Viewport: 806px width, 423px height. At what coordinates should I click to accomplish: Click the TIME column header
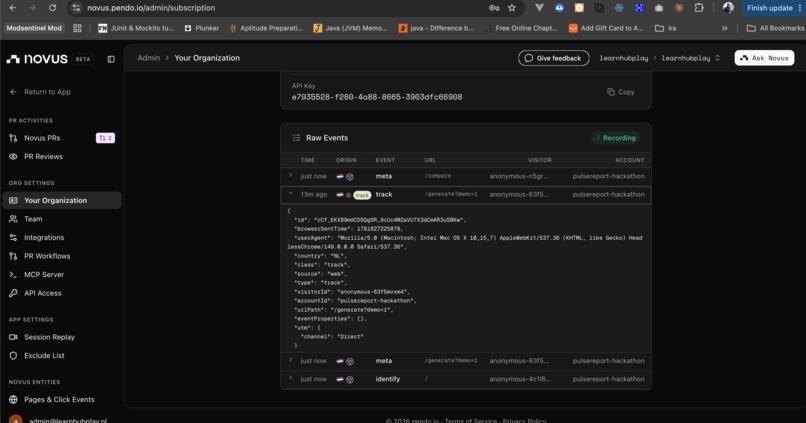307,160
